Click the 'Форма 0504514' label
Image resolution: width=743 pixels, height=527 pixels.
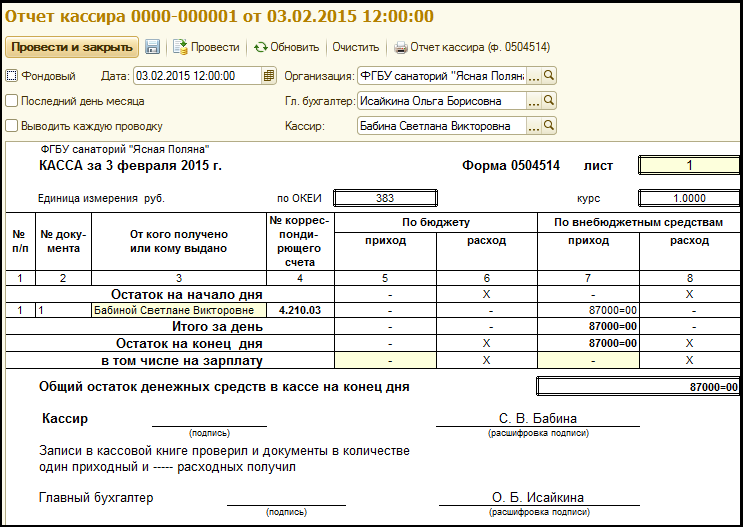(511, 166)
